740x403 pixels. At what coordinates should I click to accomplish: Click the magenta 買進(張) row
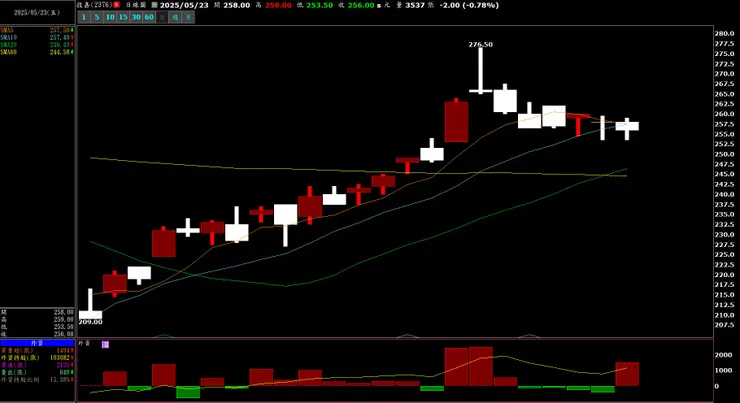tap(37, 365)
